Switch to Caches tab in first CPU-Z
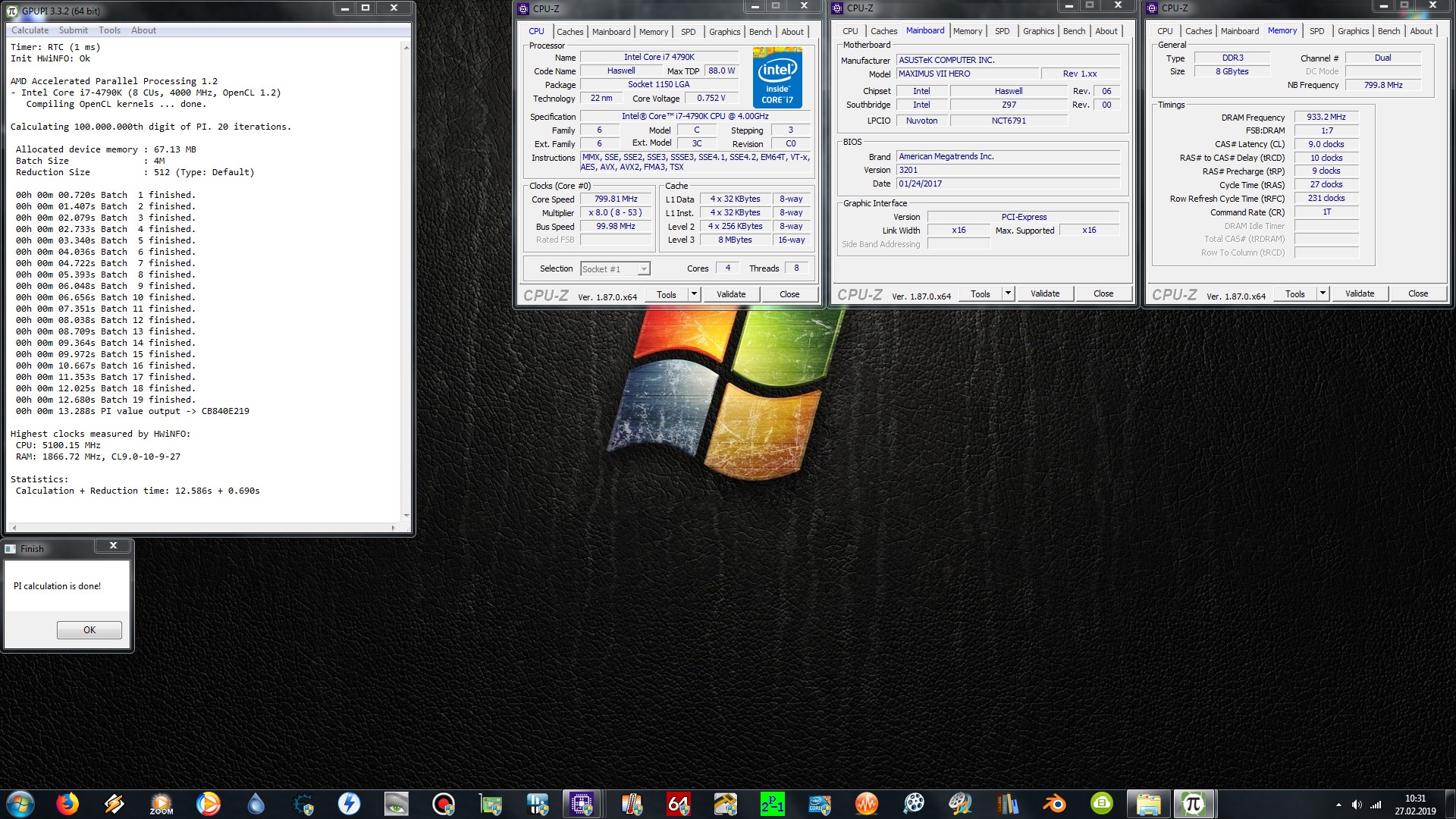1456x819 pixels. (x=570, y=32)
